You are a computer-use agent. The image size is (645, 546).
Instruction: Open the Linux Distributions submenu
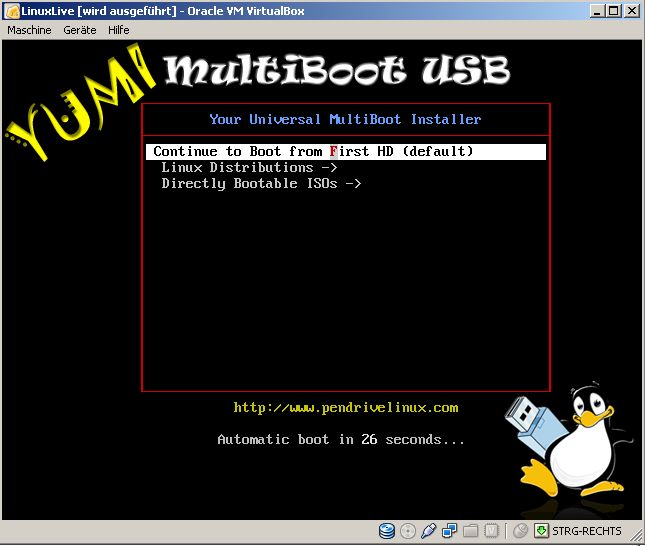point(249,167)
